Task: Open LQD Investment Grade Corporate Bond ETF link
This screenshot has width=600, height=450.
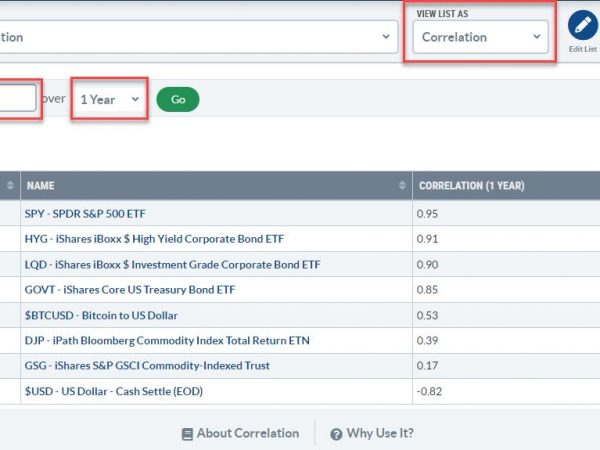Action: 172,264
